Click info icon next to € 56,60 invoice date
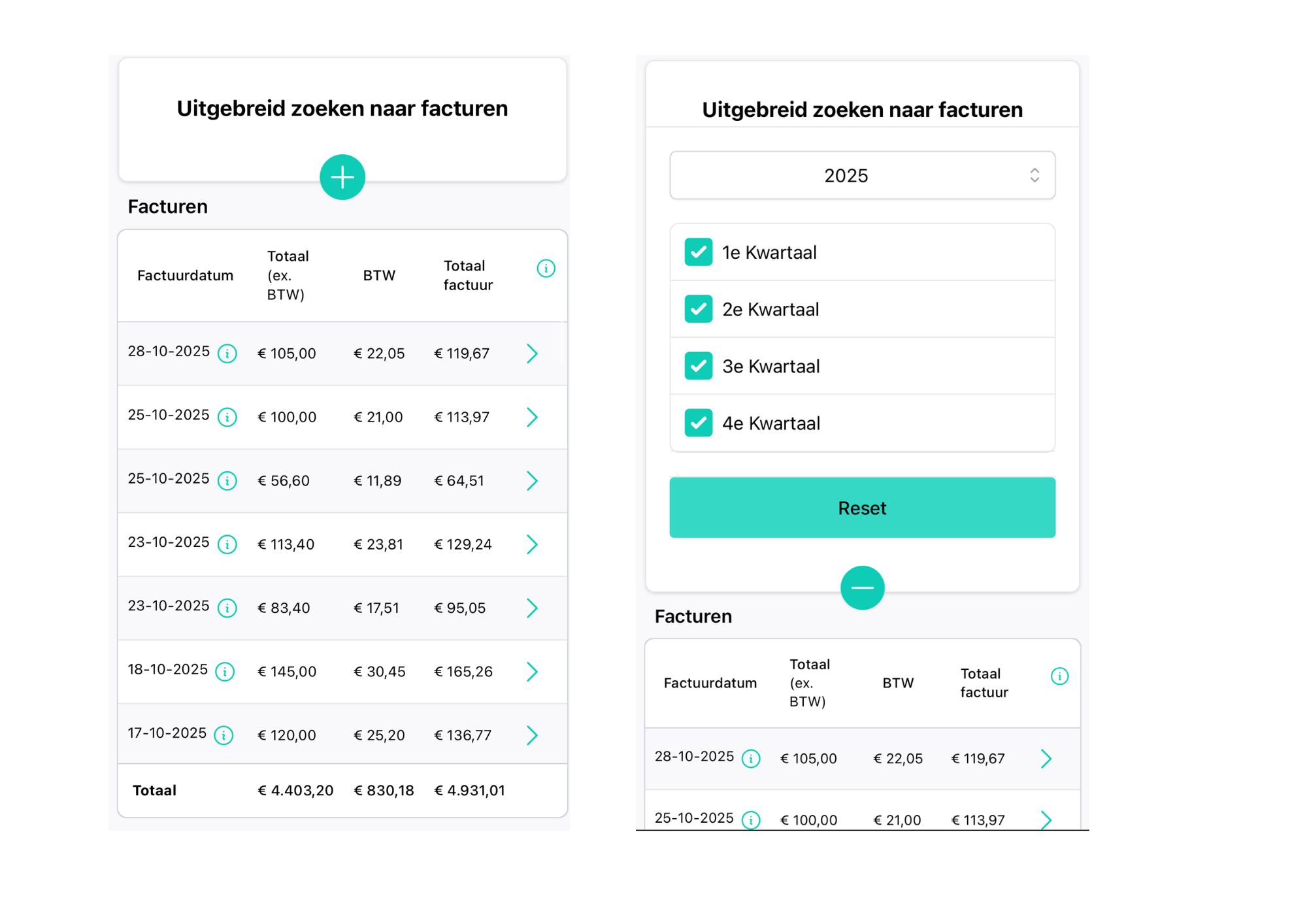 click(x=227, y=481)
